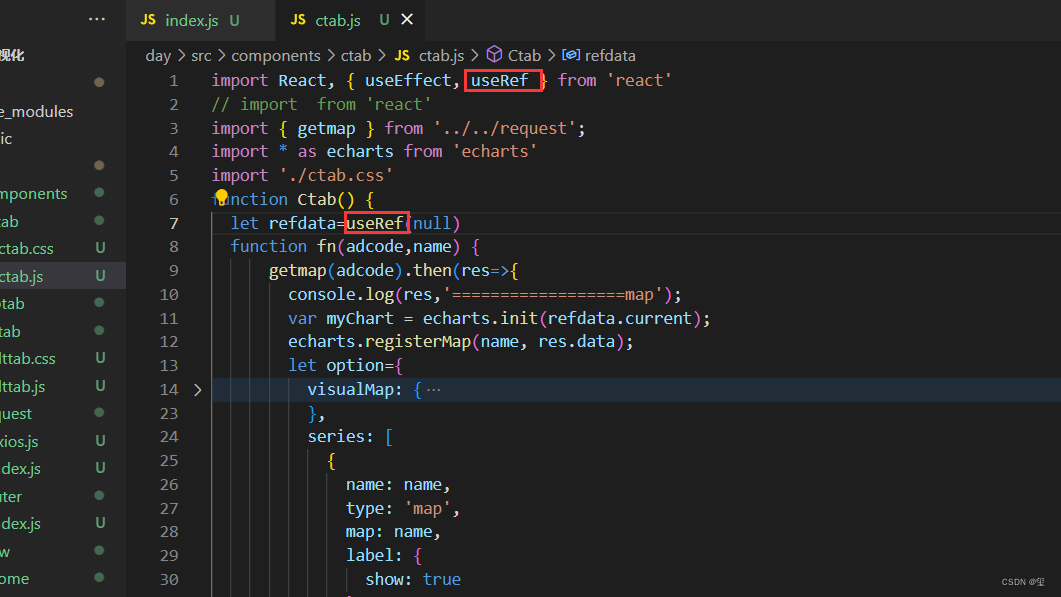Open the editor more-actions ellipsis menu
This screenshot has width=1061, height=597.
coord(96,18)
